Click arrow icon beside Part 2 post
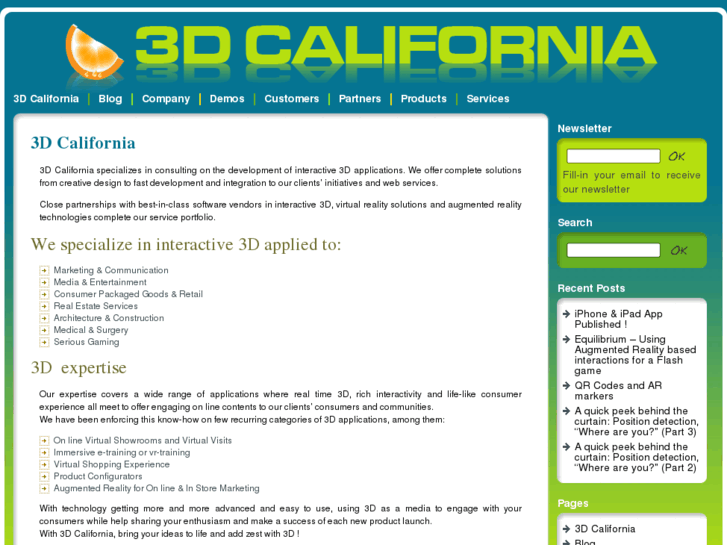727x545 pixels. (x=566, y=447)
